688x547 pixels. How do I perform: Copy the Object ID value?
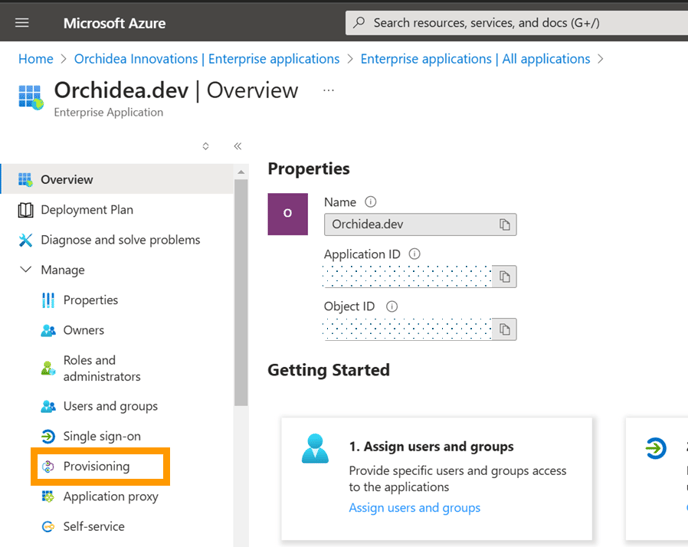[x=505, y=329]
